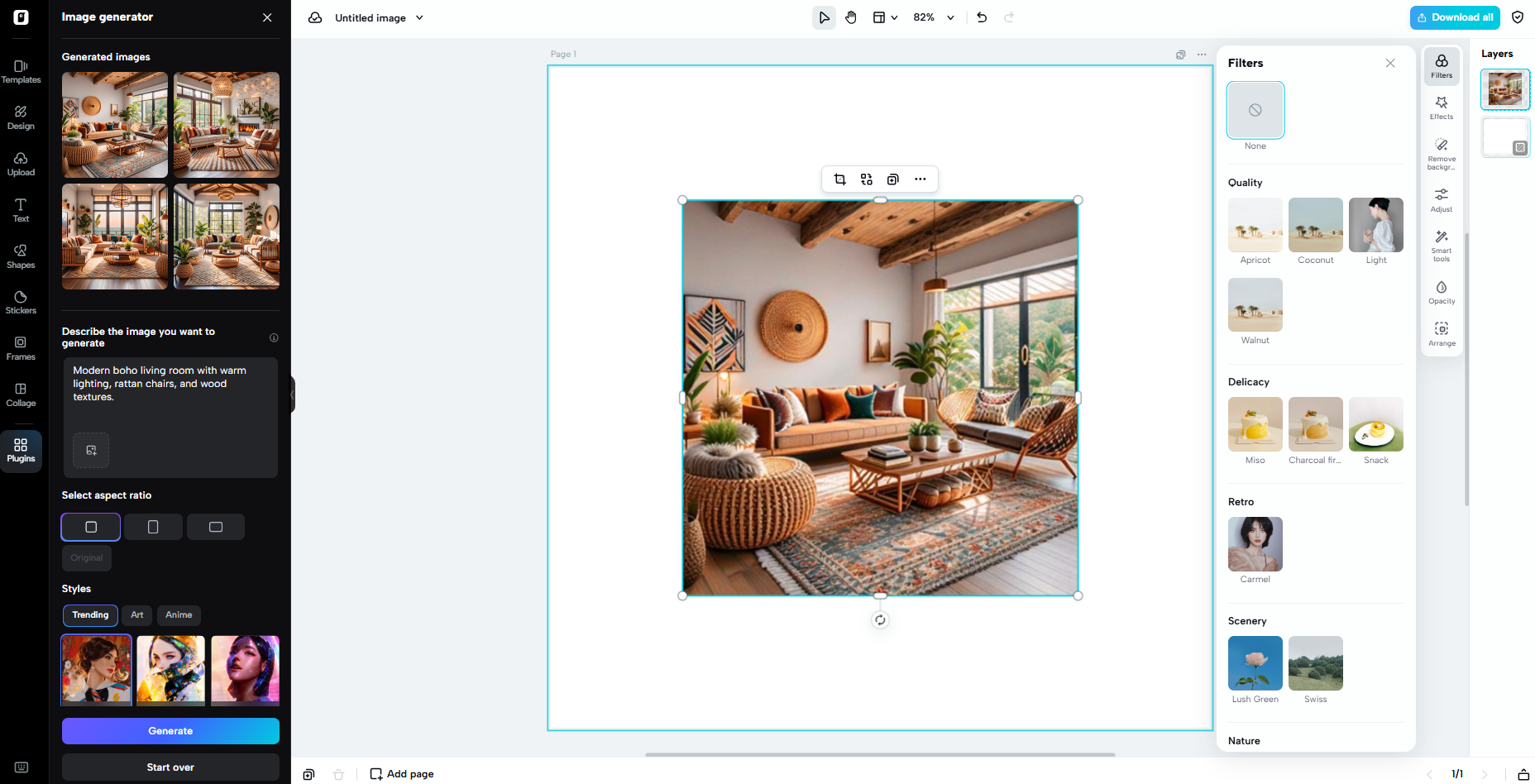1535x784 pixels.
Task: Apply the Lush Green scenery filter
Action: [1255, 663]
